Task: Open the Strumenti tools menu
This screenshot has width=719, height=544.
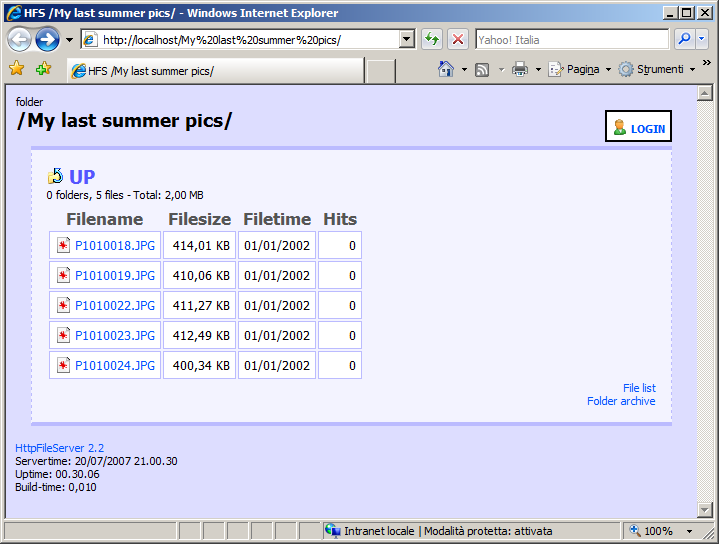Action: [x=654, y=69]
